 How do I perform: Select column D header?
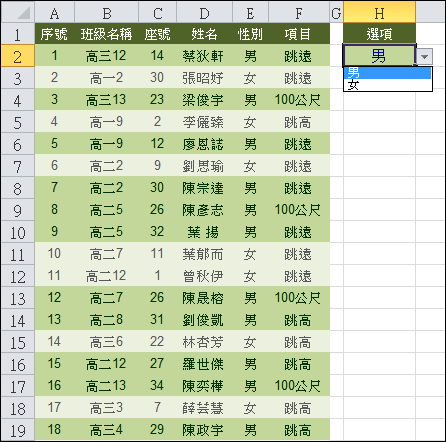click(x=204, y=13)
